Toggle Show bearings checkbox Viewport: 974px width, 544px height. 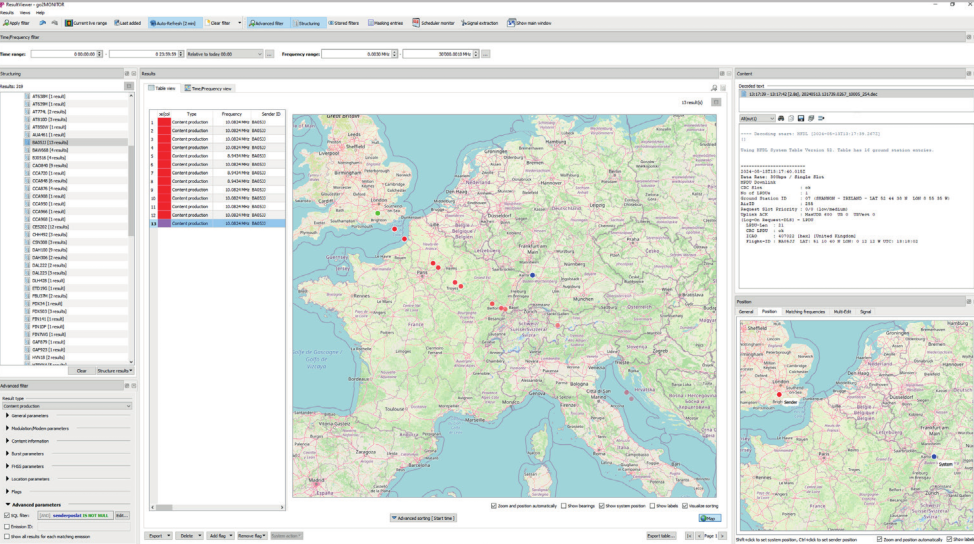[x=563, y=506]
